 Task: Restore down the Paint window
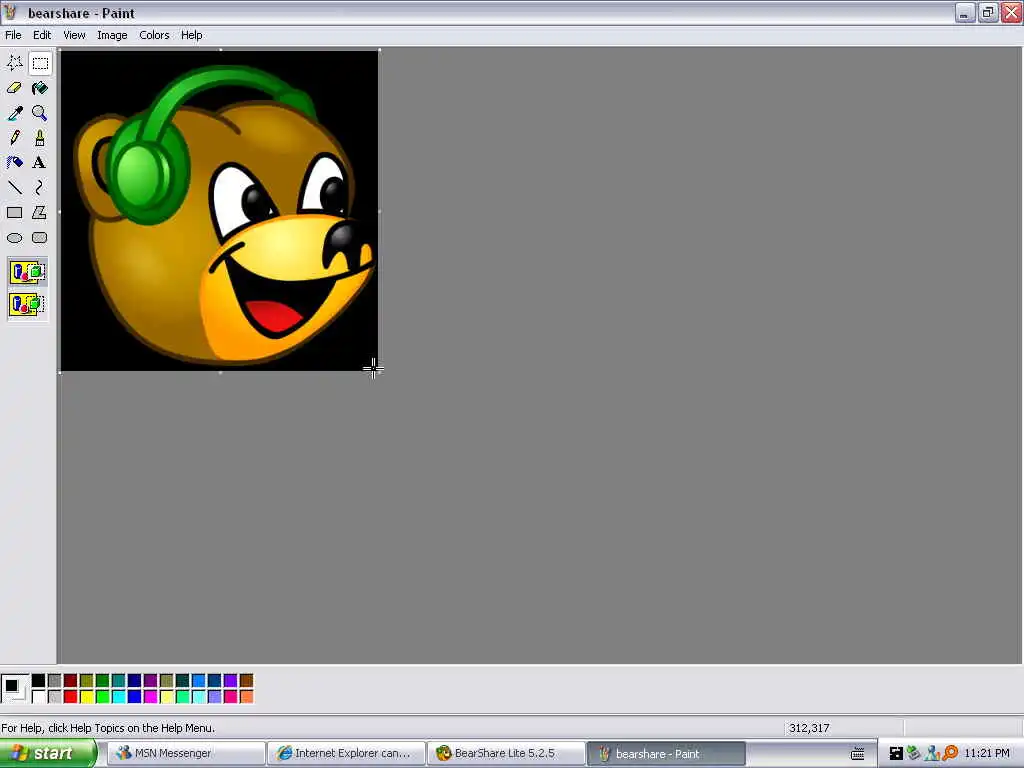(x=988, y=12)
